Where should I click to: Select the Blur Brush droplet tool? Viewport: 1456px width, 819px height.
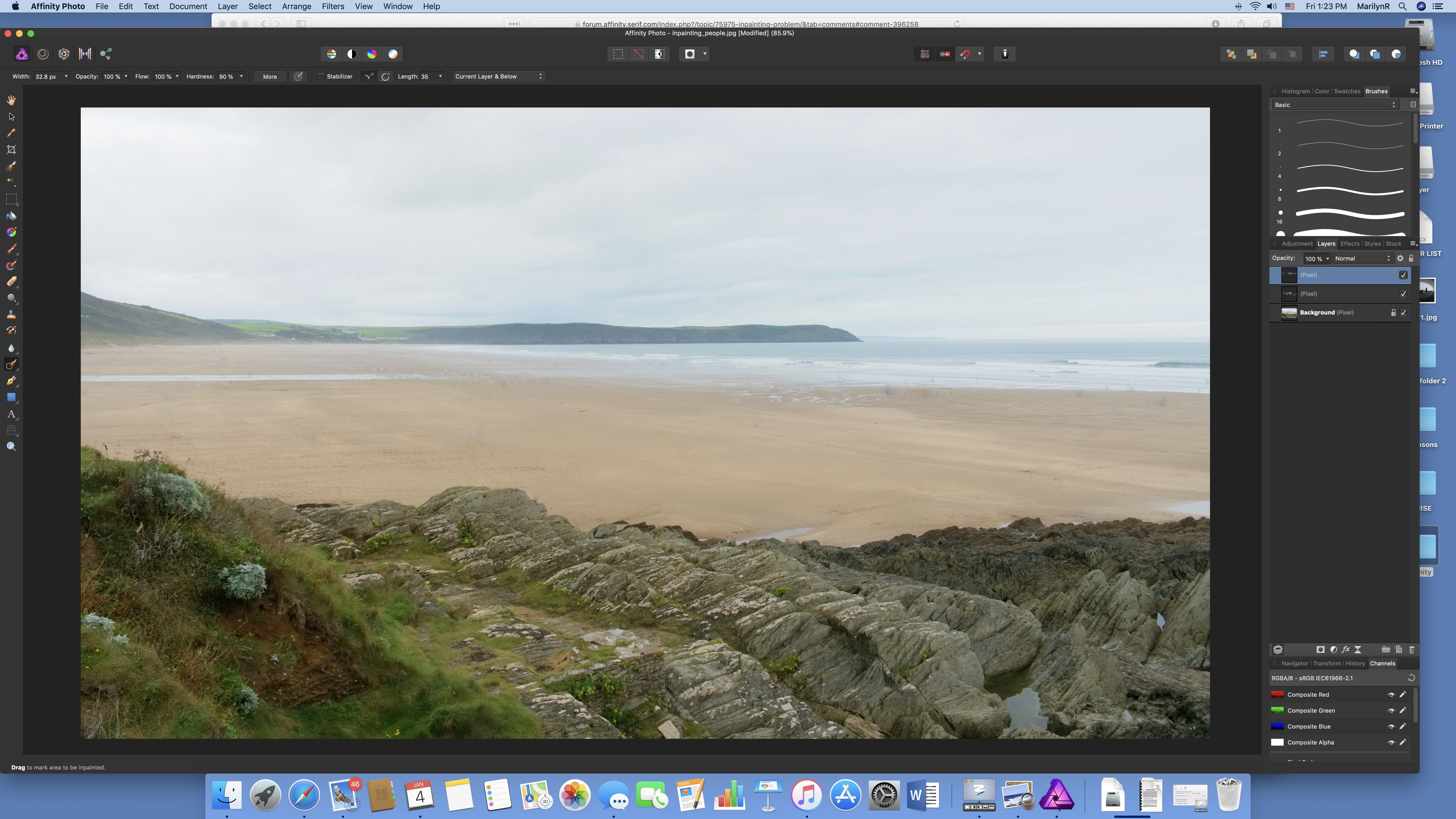click(11, 348)
